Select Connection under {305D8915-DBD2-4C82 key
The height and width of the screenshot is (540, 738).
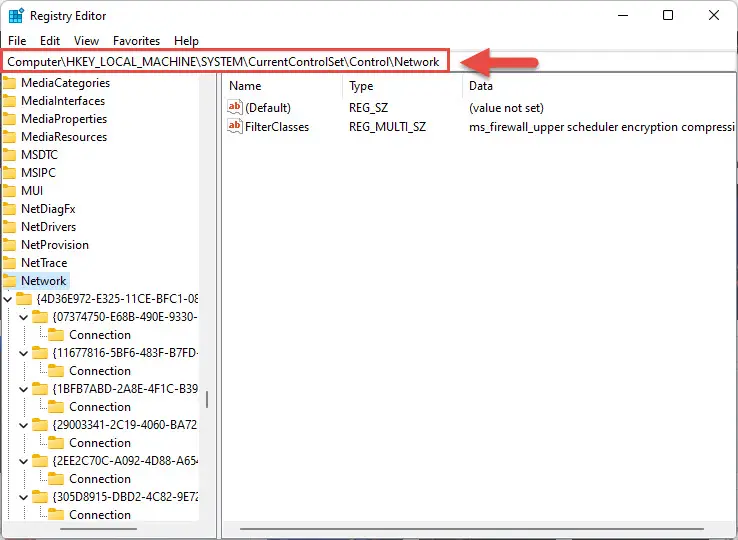tap(100, 515)
